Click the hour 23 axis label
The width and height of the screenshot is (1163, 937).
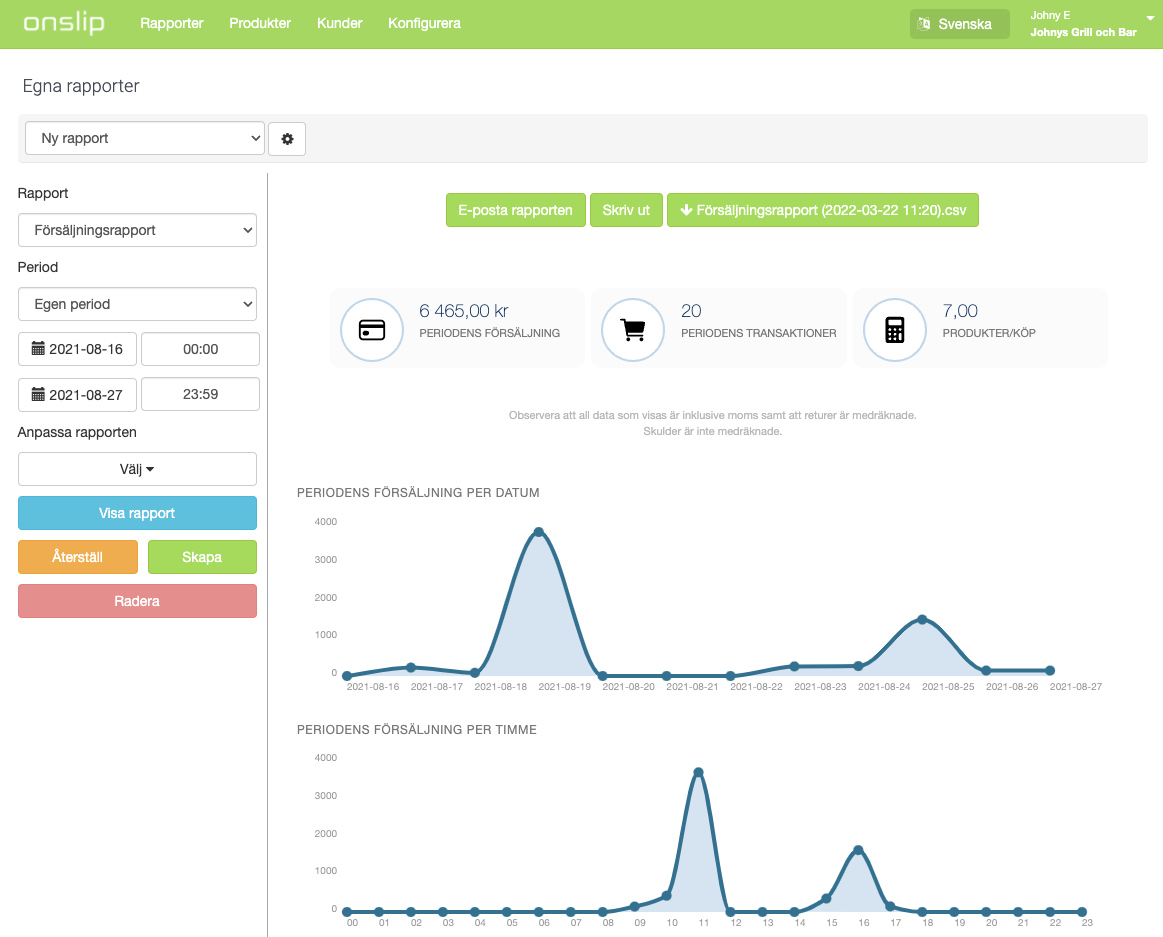pyautogui.click(x=1087, y=923)
